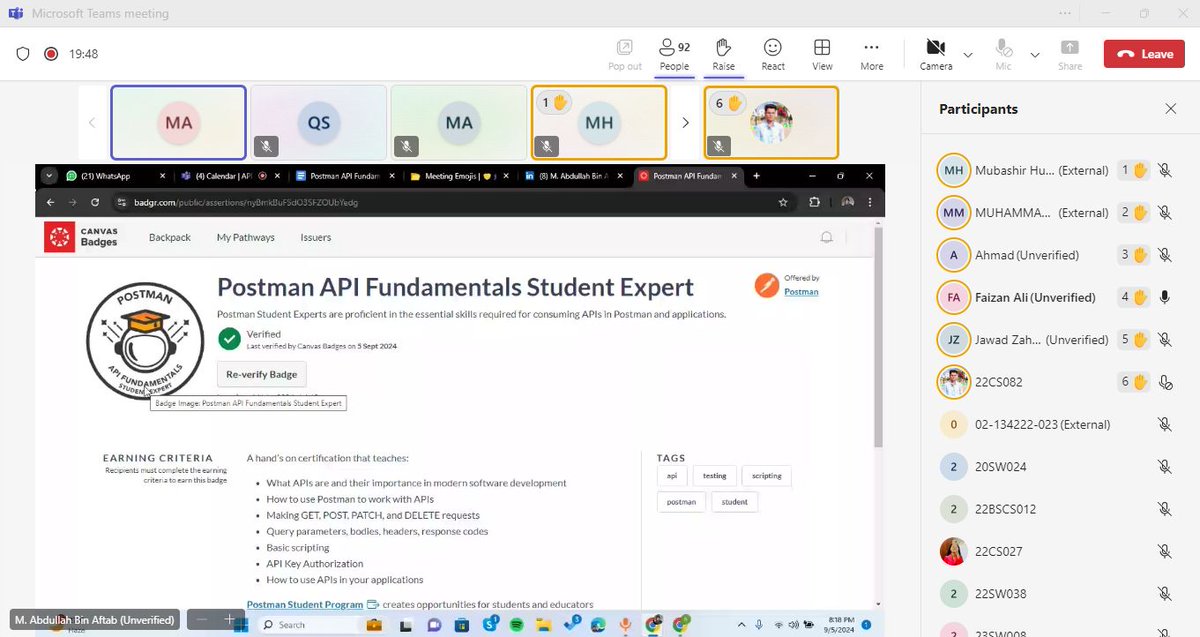
Task: Click the Postman API Fundamentals badge image
Action: point(145,340)
